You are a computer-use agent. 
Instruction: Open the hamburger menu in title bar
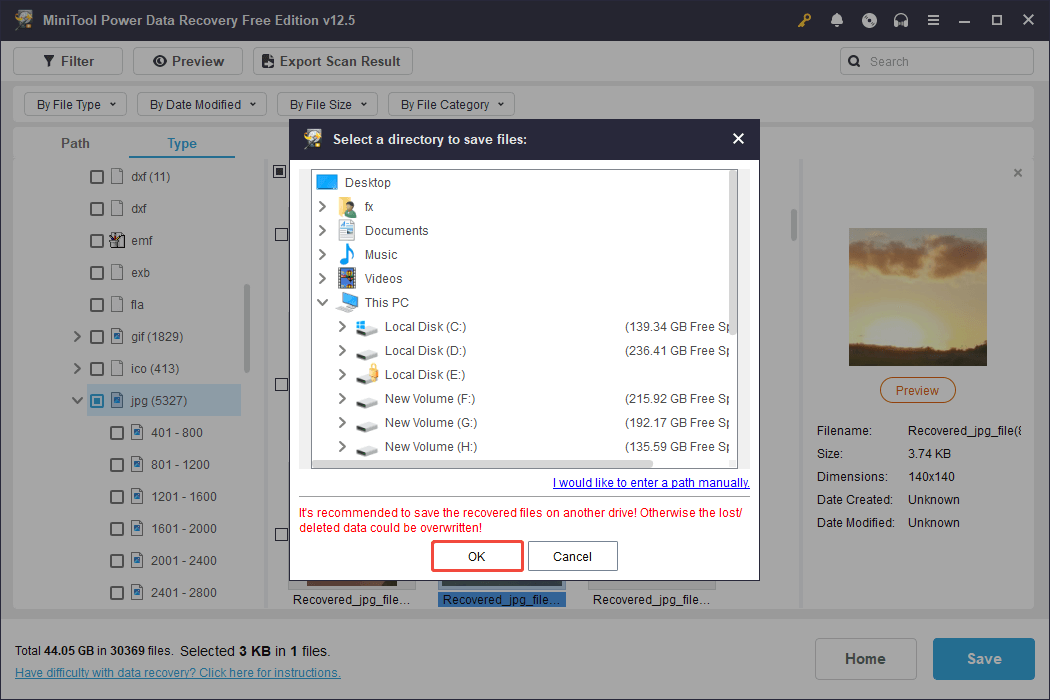point(933,20)
